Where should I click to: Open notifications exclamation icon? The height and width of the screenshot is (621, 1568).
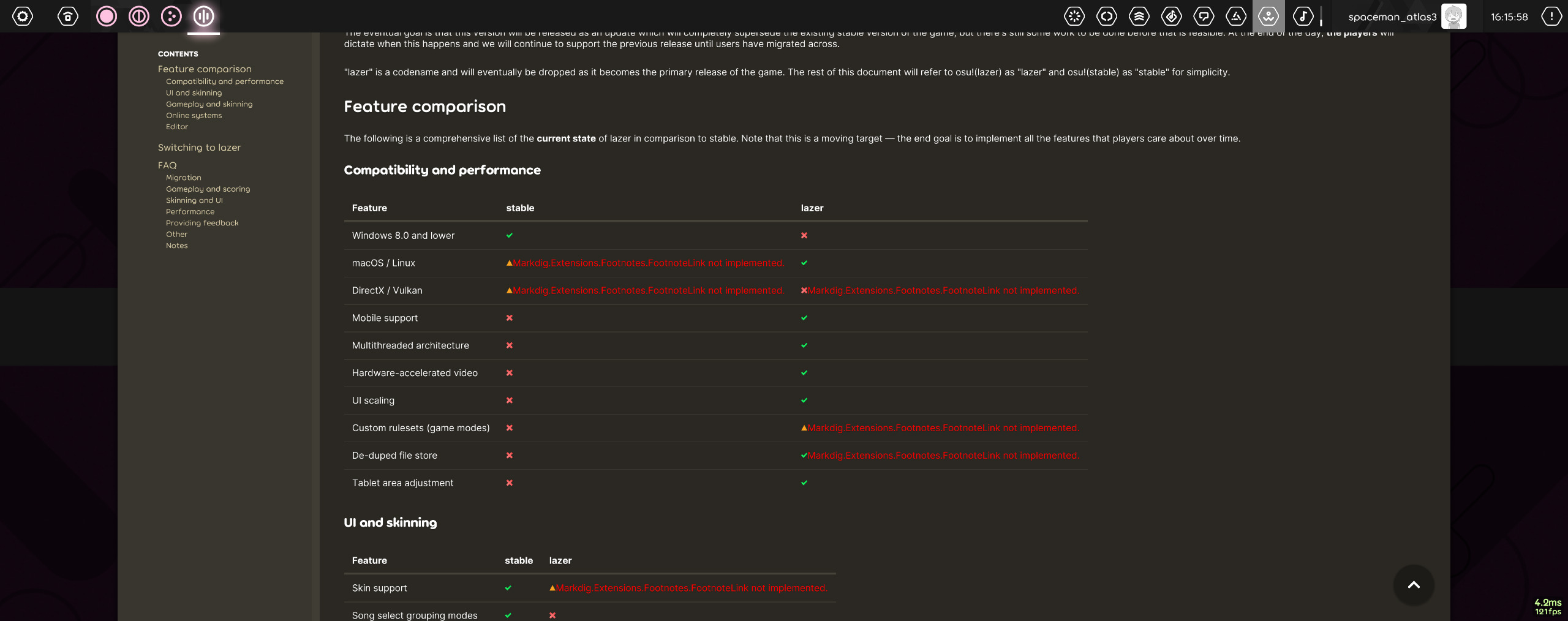[1551, 16]
